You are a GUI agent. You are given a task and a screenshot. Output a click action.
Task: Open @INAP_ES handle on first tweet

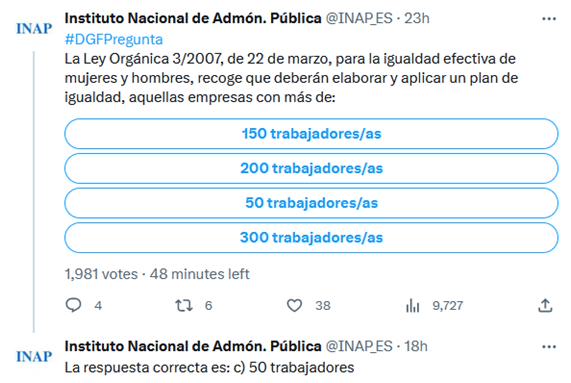pyautogui.click(x=359, y=18)
